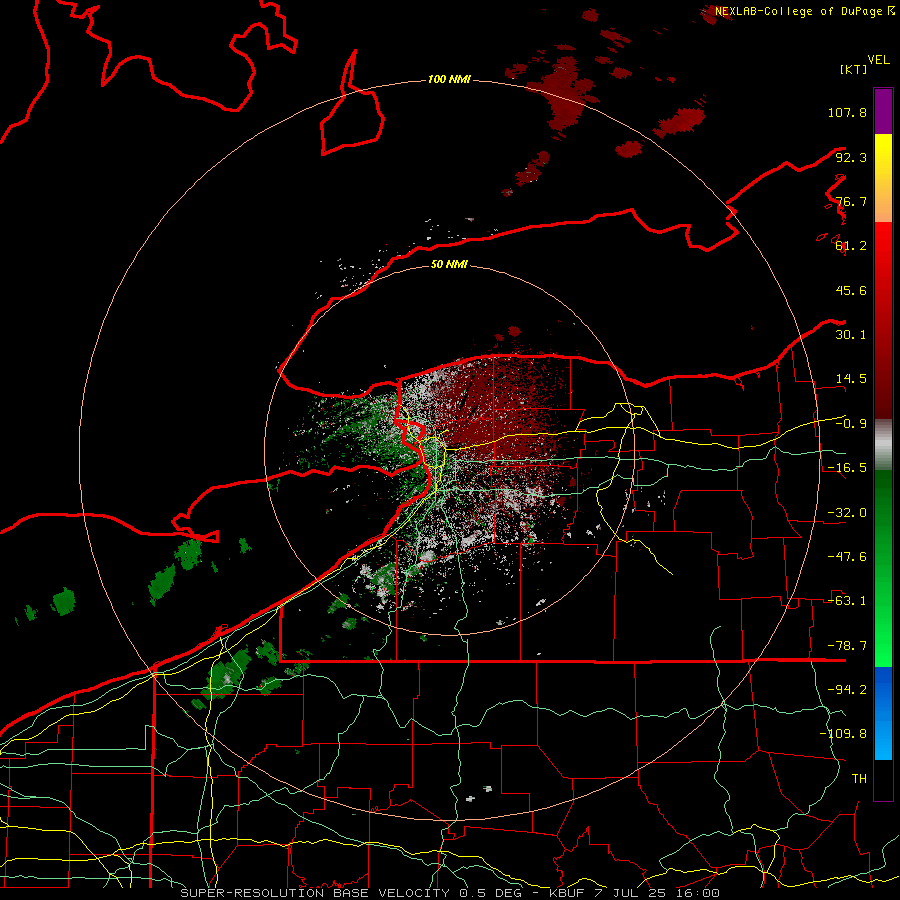Click the 107.8 legend value

pyautogui.click(x=847, y=112)
